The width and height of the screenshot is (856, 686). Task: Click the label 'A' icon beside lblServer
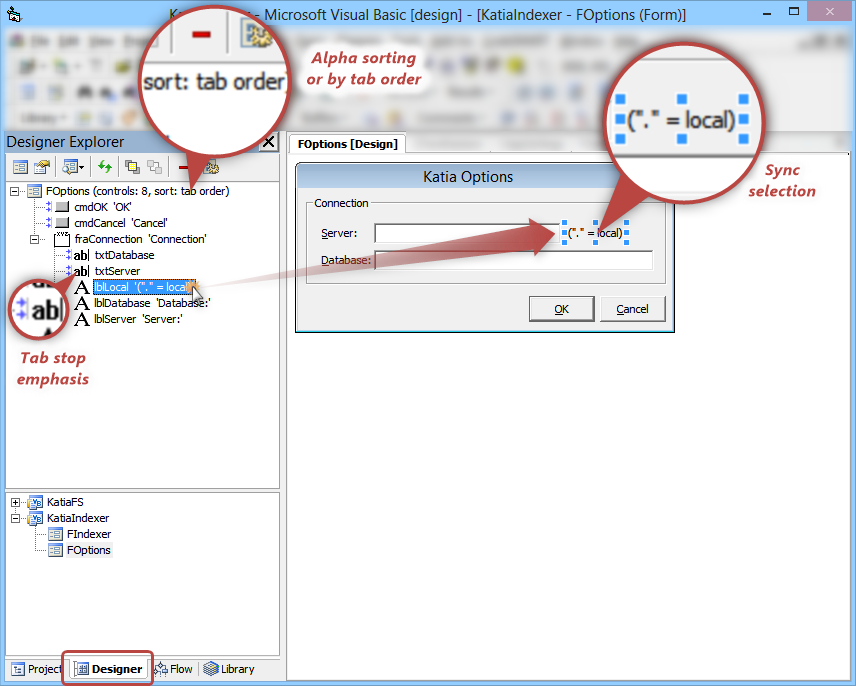(82, 319)
